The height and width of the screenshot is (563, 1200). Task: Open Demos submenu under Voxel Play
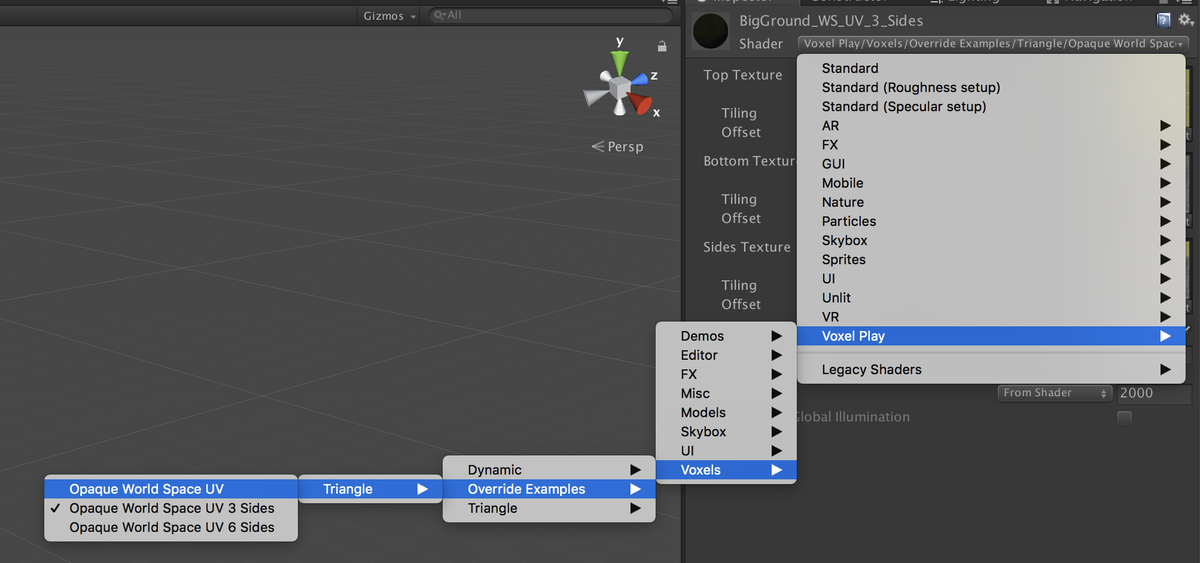click(x=726, y=336)
